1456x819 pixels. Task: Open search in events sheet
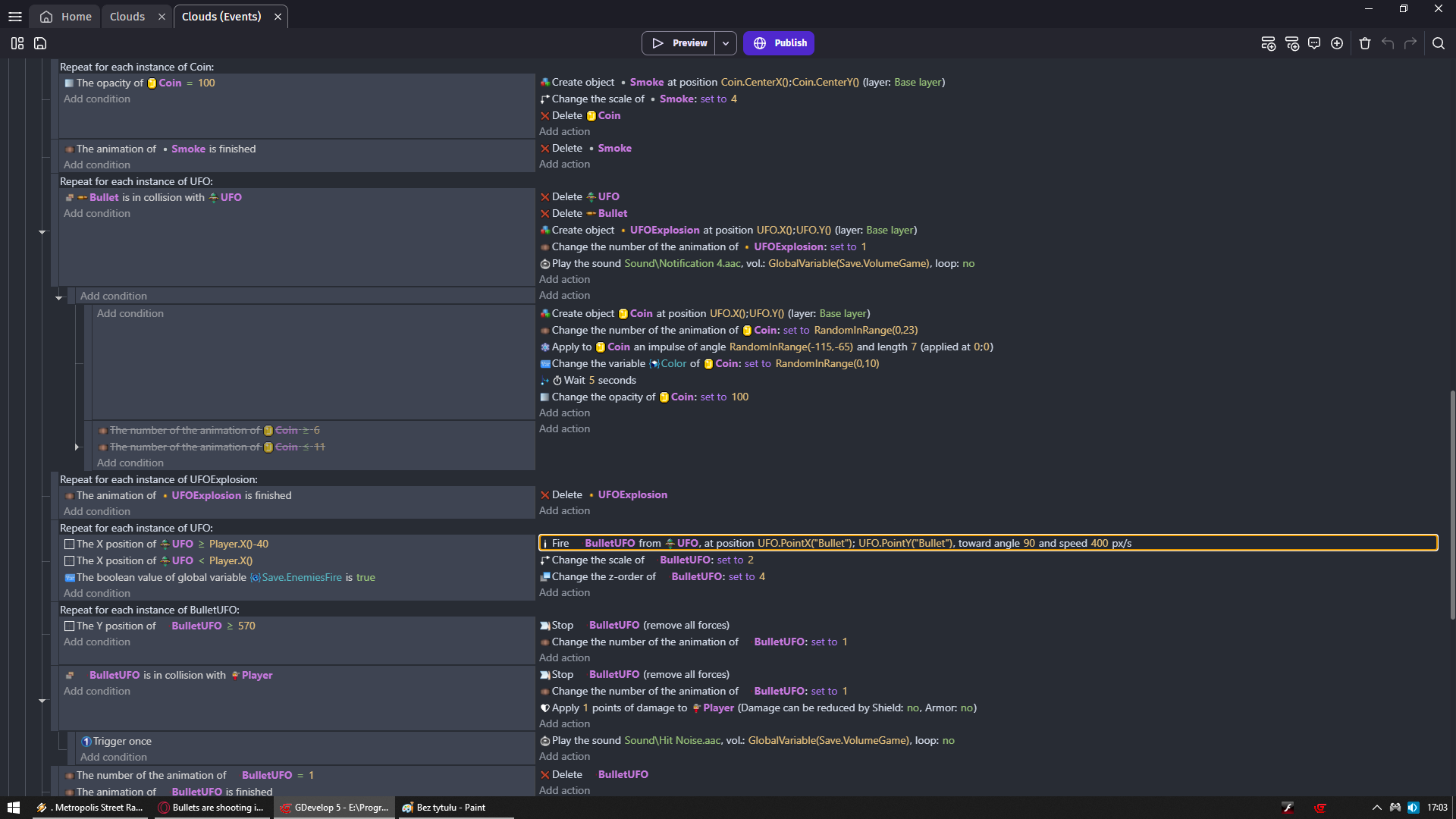coord(1439,43)
